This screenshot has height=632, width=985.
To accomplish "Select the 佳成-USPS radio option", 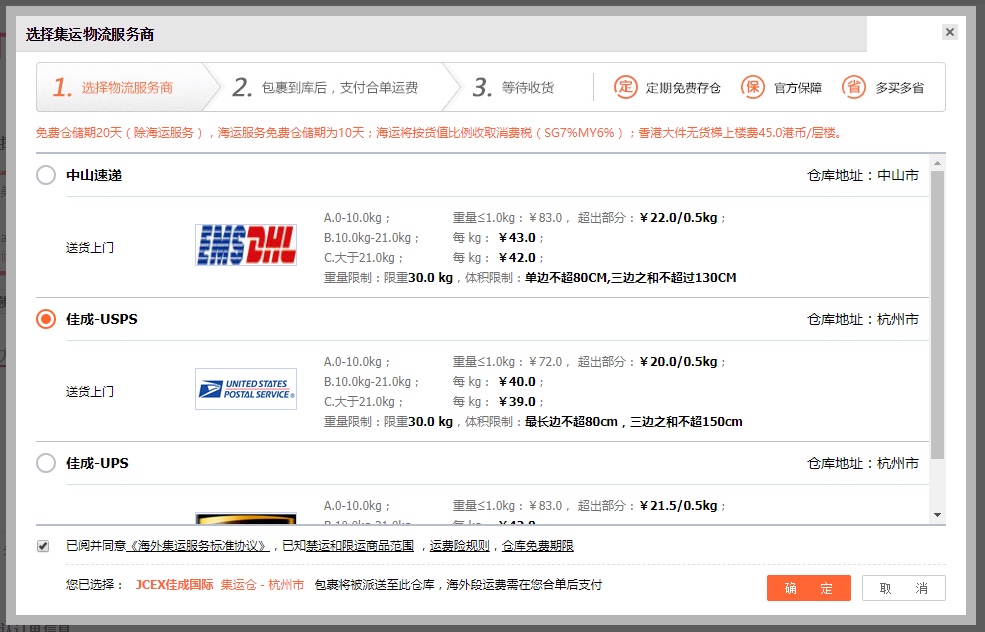I will 46,320.
